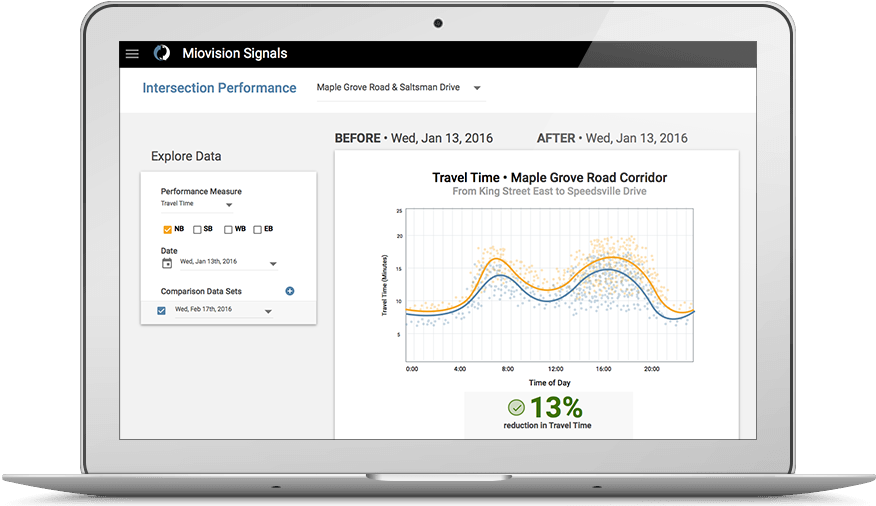This screenshot has width=876, height=506.
Task: Click the Intersection Performance title link
Action: (219, 88)
